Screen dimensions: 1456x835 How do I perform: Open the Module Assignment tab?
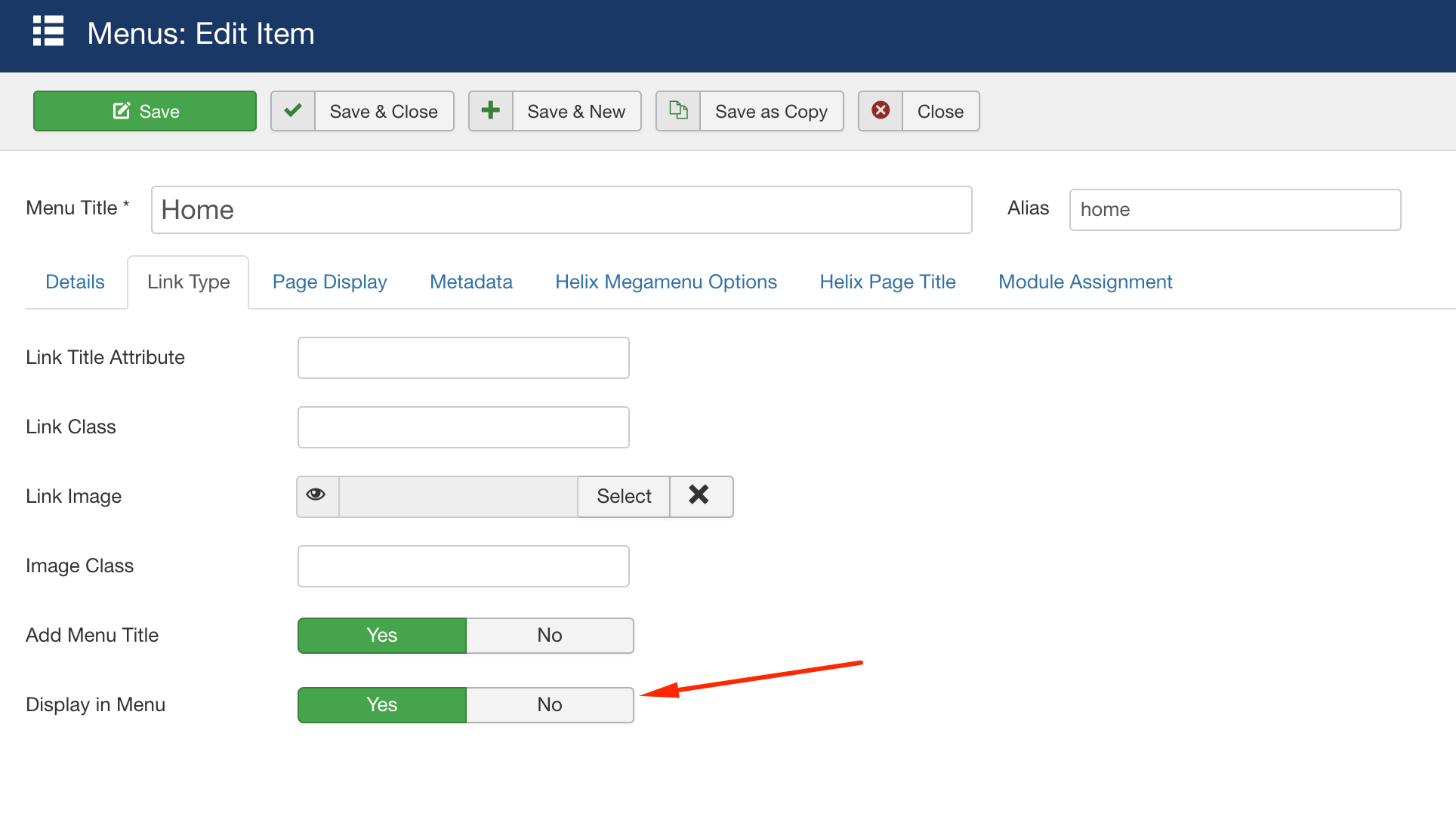click(1084, 282)
